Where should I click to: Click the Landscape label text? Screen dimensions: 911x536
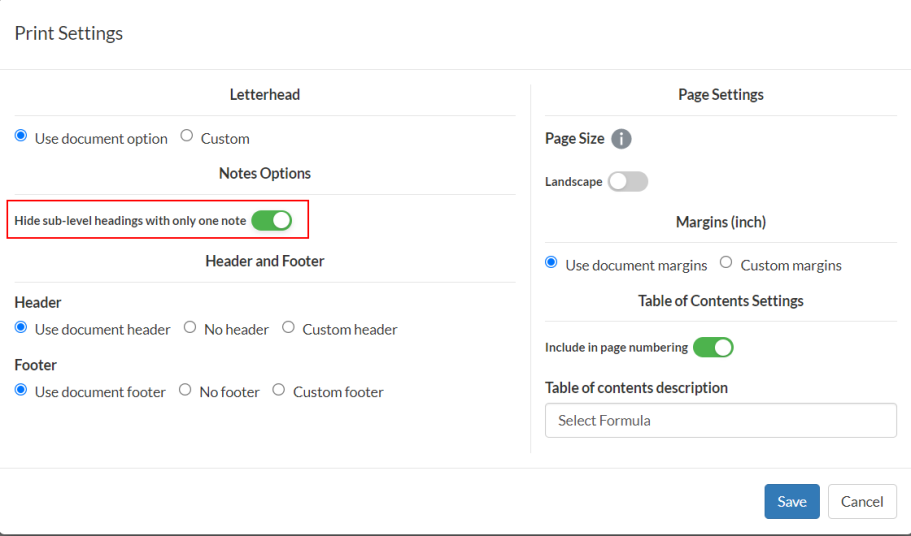pyautogui.click(x=574, y=182)
